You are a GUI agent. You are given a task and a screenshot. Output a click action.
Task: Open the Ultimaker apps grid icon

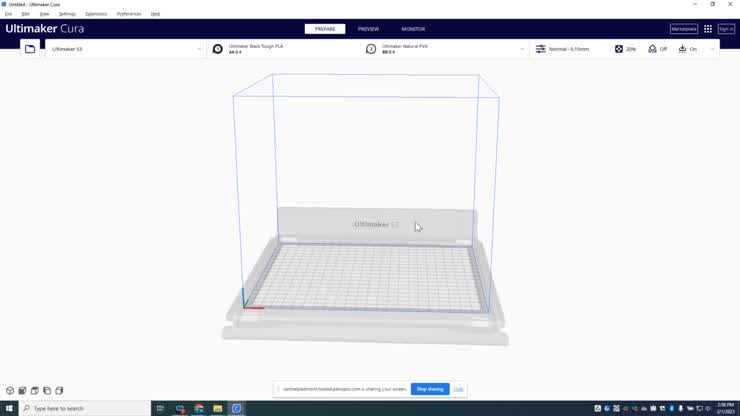pos(708,29)
